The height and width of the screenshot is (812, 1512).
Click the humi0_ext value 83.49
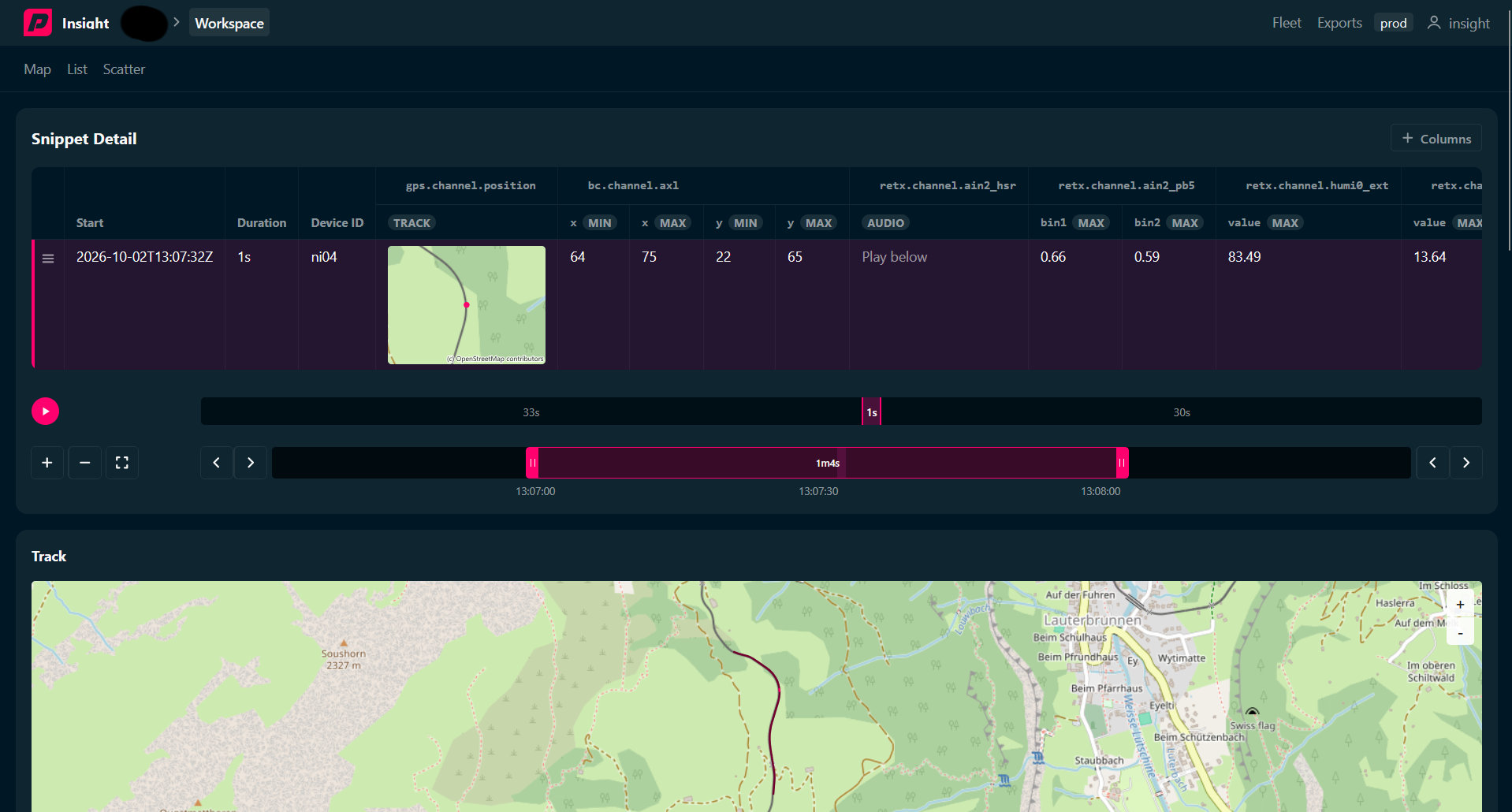coord(1244,257)
